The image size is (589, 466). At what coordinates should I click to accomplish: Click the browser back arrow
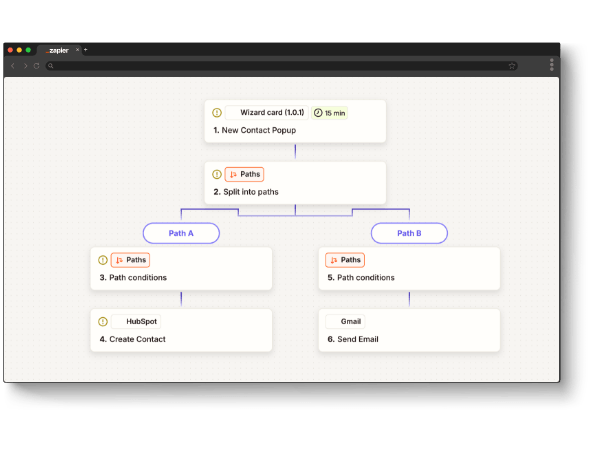pyautogui.click(x=13, y=66)
